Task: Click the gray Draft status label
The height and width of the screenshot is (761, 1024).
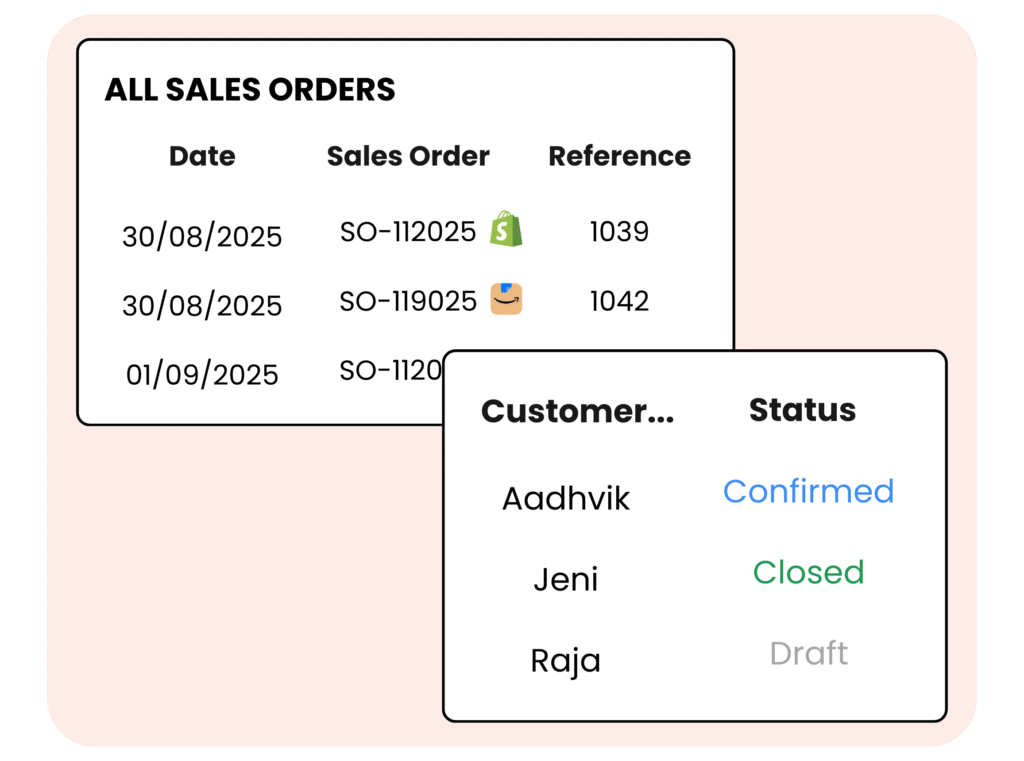Action: (x=808, y=653)
